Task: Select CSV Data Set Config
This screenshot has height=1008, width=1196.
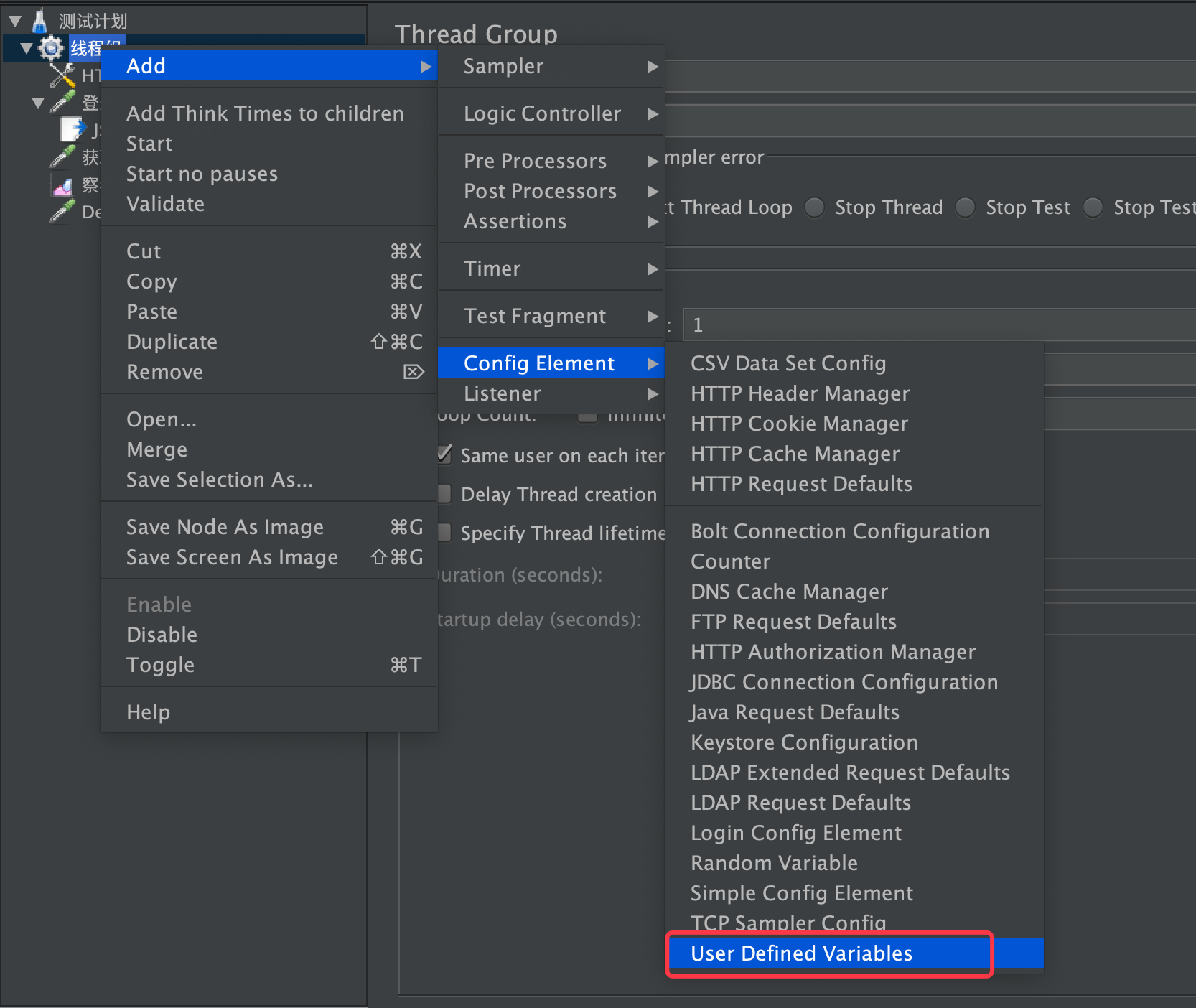Action: tap(854, 363)
